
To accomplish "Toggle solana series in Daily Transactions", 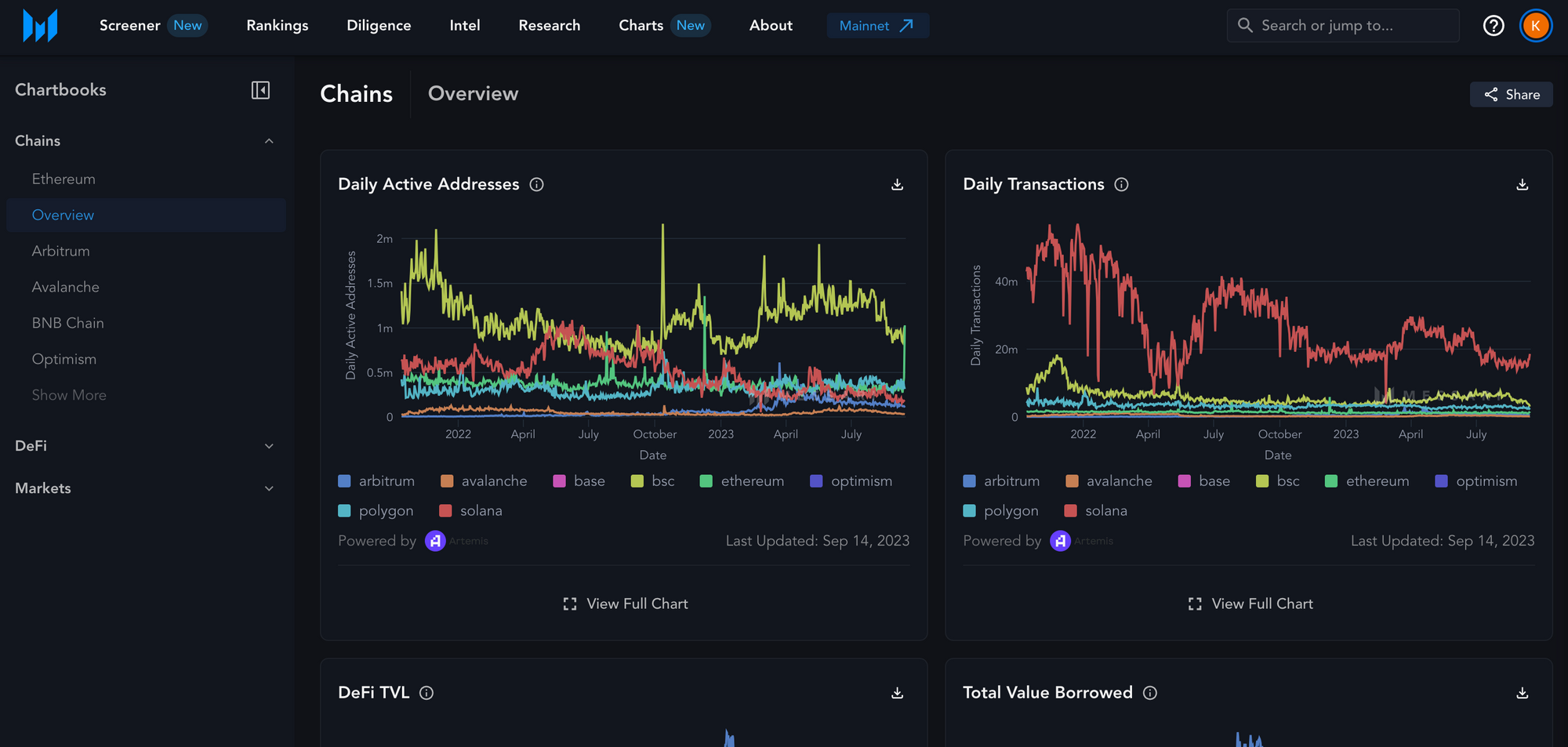I will [1095, 511].
